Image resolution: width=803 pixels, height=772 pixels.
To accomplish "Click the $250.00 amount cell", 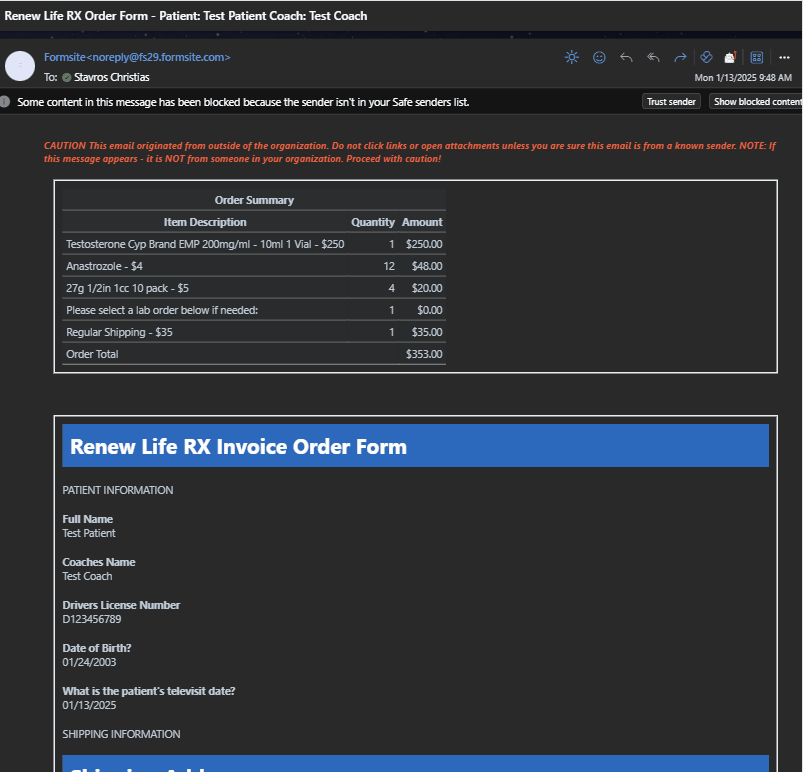I will [424, 244].
